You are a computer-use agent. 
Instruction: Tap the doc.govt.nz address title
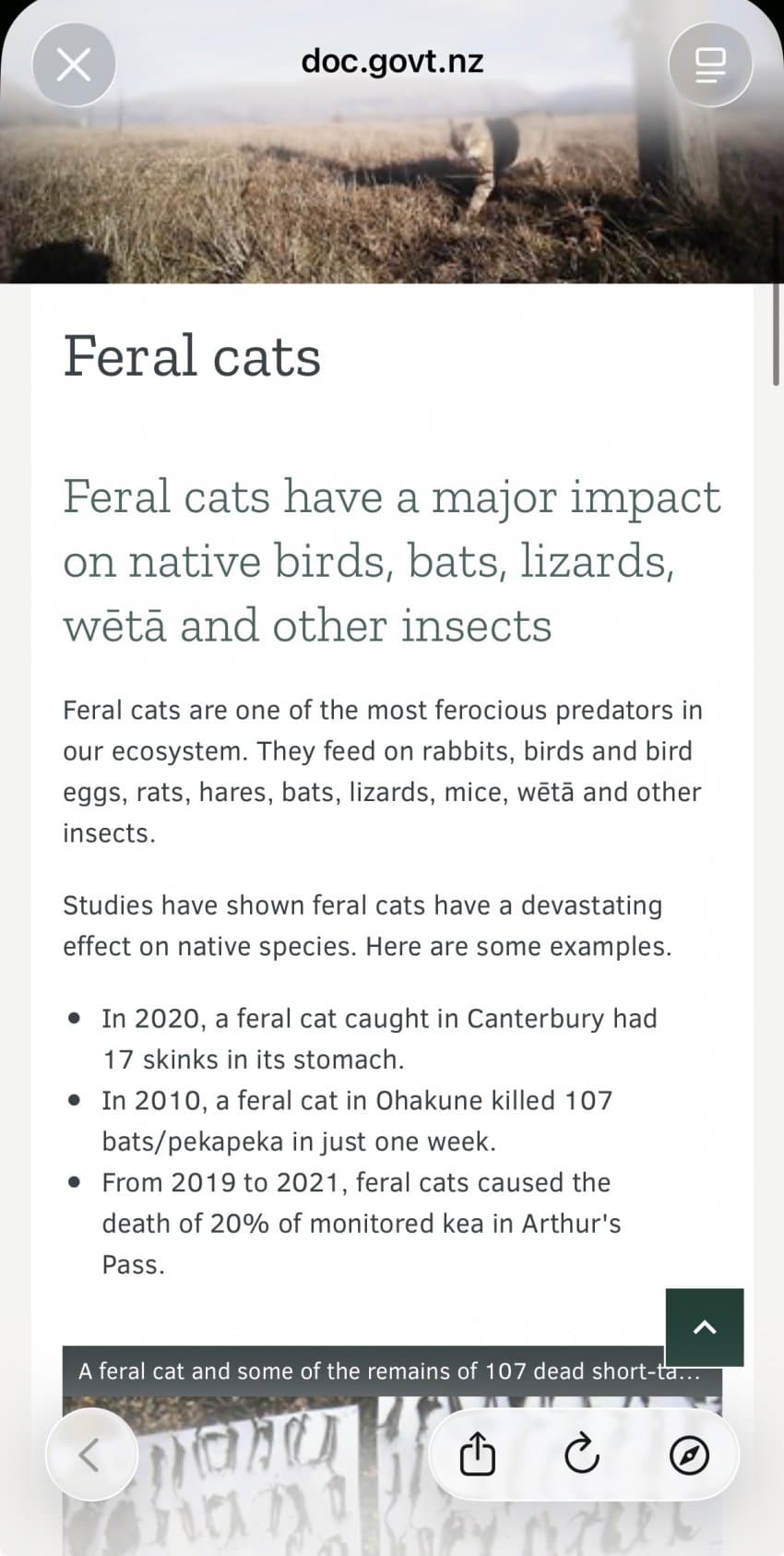click(392, 62)
